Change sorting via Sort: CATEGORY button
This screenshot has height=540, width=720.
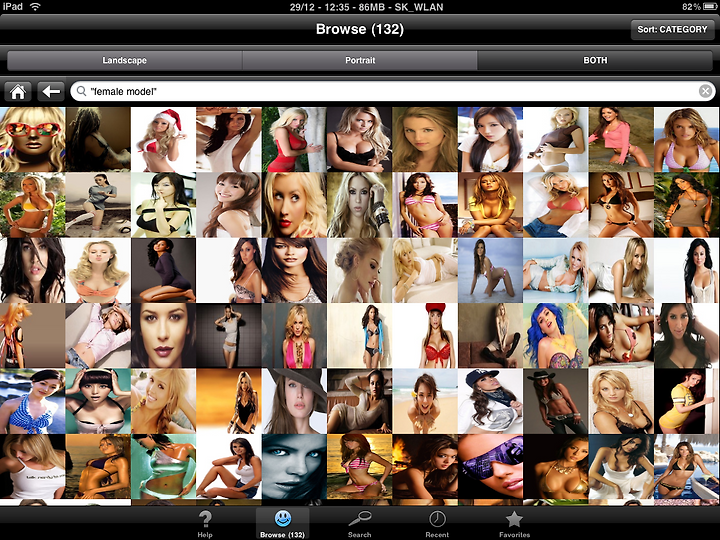(x=672, y=29)
